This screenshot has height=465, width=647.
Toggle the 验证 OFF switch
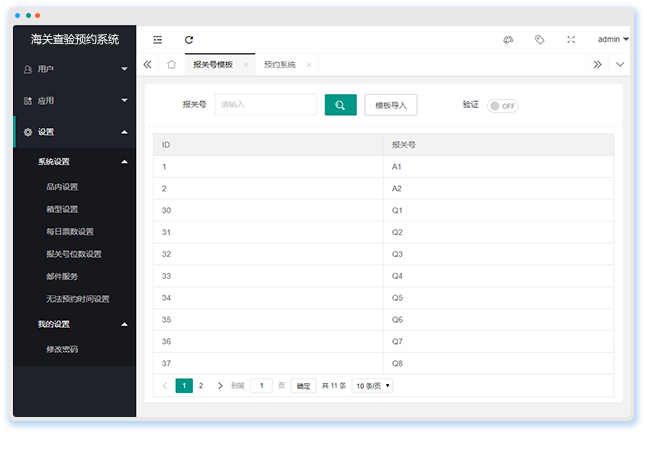pos(503,105)
